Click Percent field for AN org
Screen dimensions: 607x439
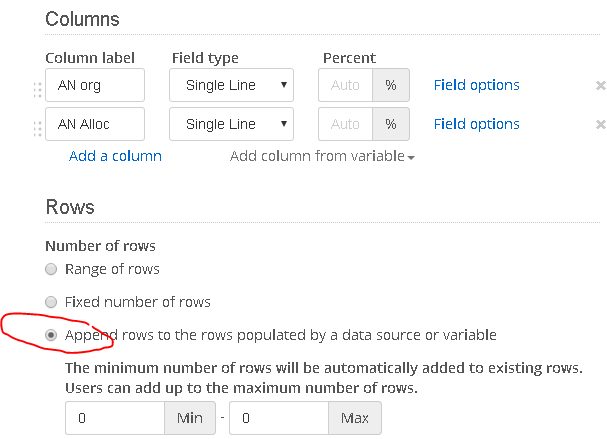coord(345,86)
